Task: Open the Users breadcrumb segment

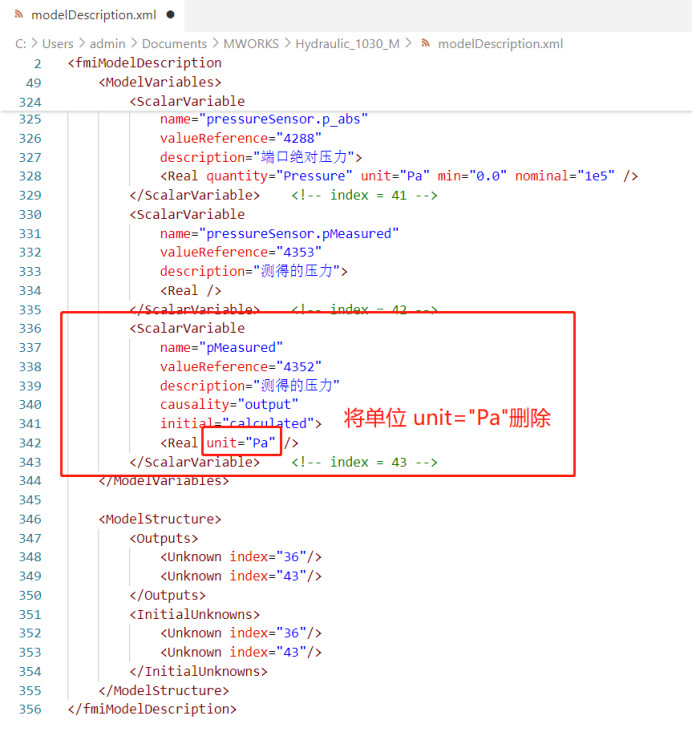Action: click(x=57, y=44)
